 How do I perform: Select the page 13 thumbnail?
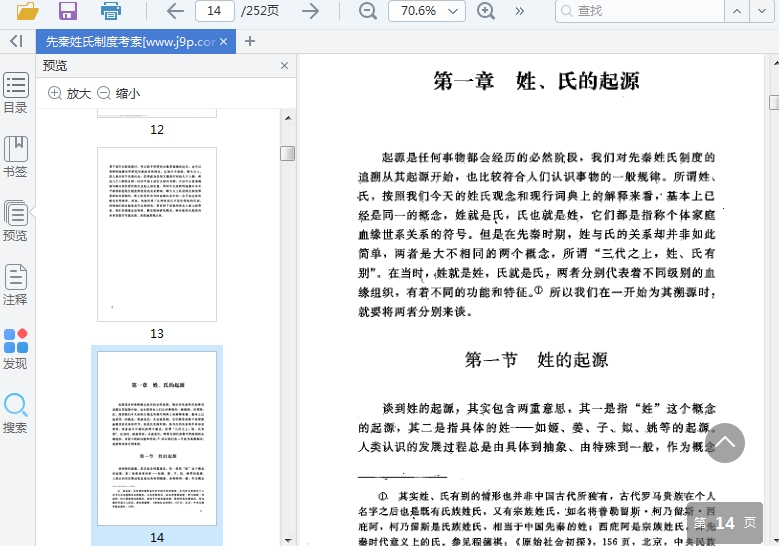(x=157, y=234)
